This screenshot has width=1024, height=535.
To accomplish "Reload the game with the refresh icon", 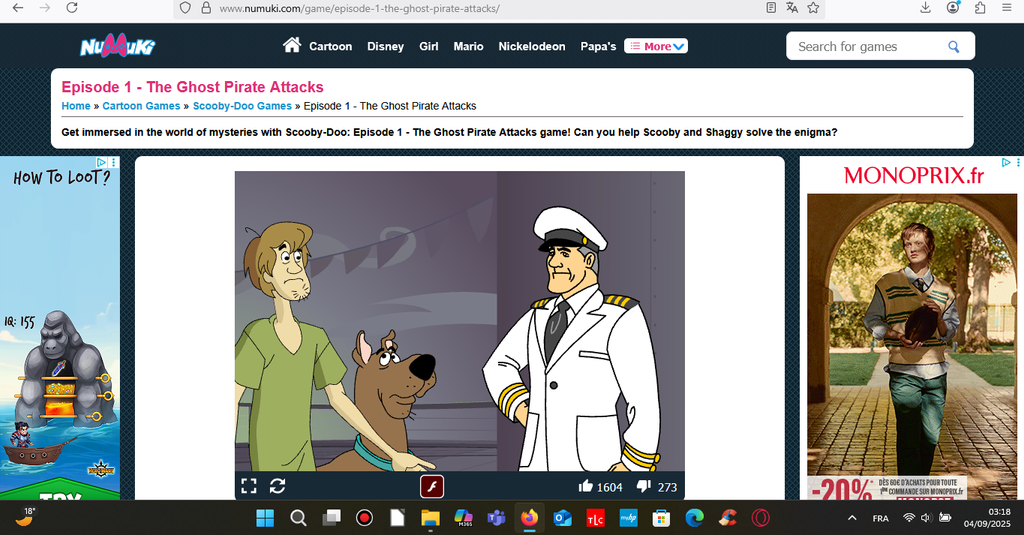I will point(278,486).
